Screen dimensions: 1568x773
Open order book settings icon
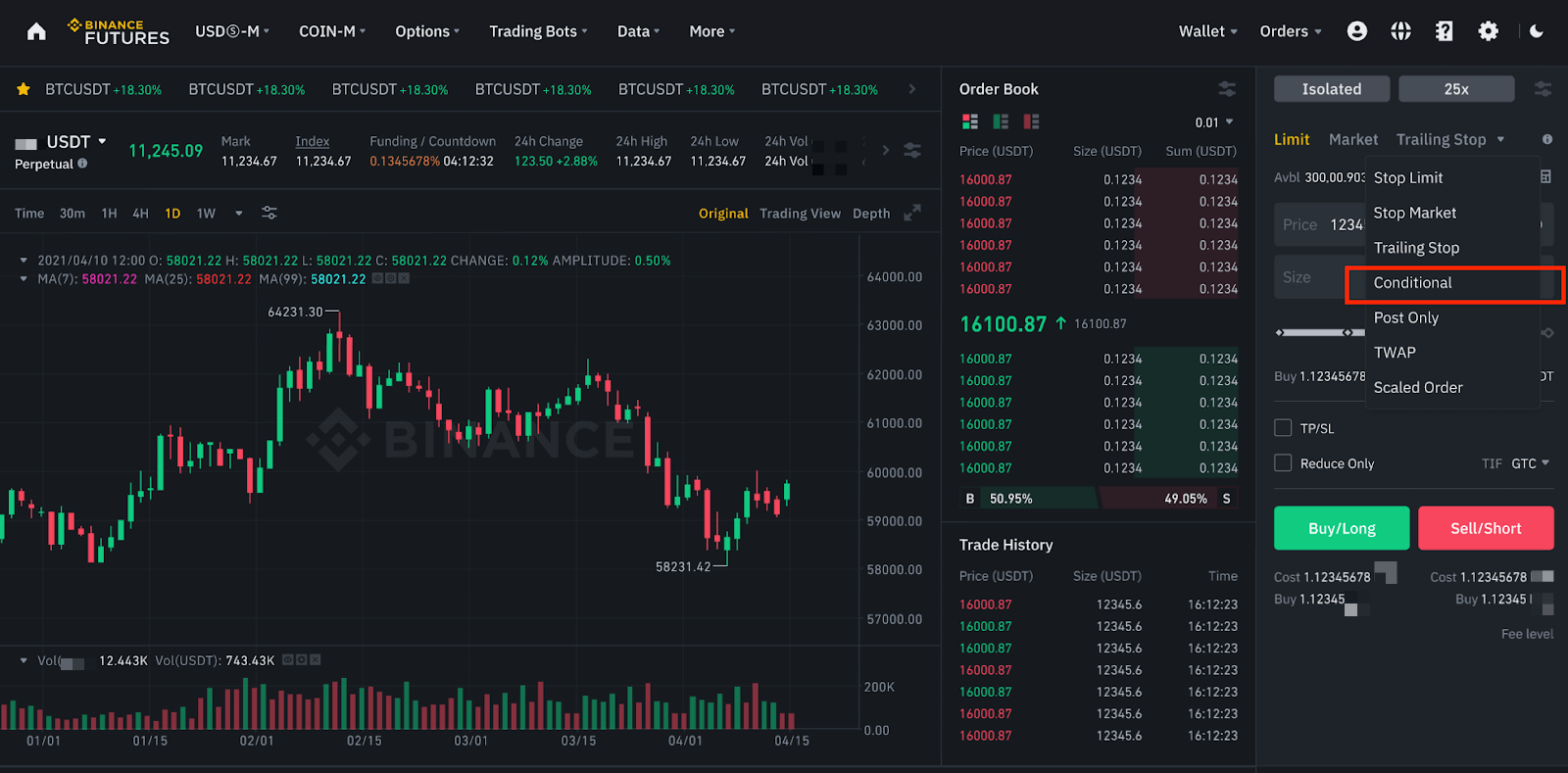pos(1227,89)
